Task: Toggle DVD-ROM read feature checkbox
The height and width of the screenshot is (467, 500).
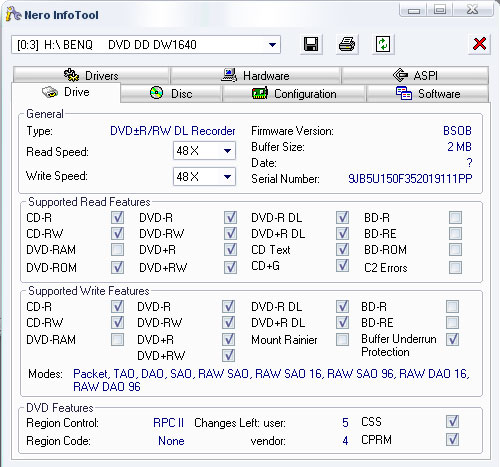Action: click(x=117, y=267)
